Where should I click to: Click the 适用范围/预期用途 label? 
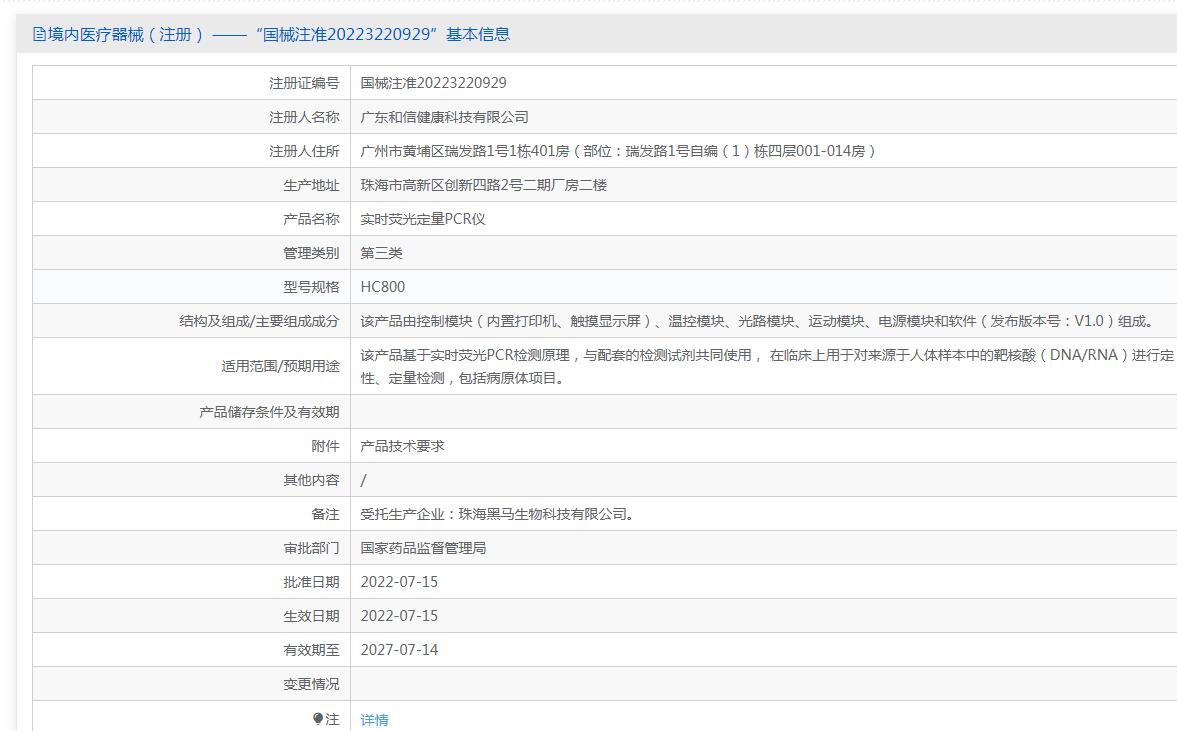280,366
